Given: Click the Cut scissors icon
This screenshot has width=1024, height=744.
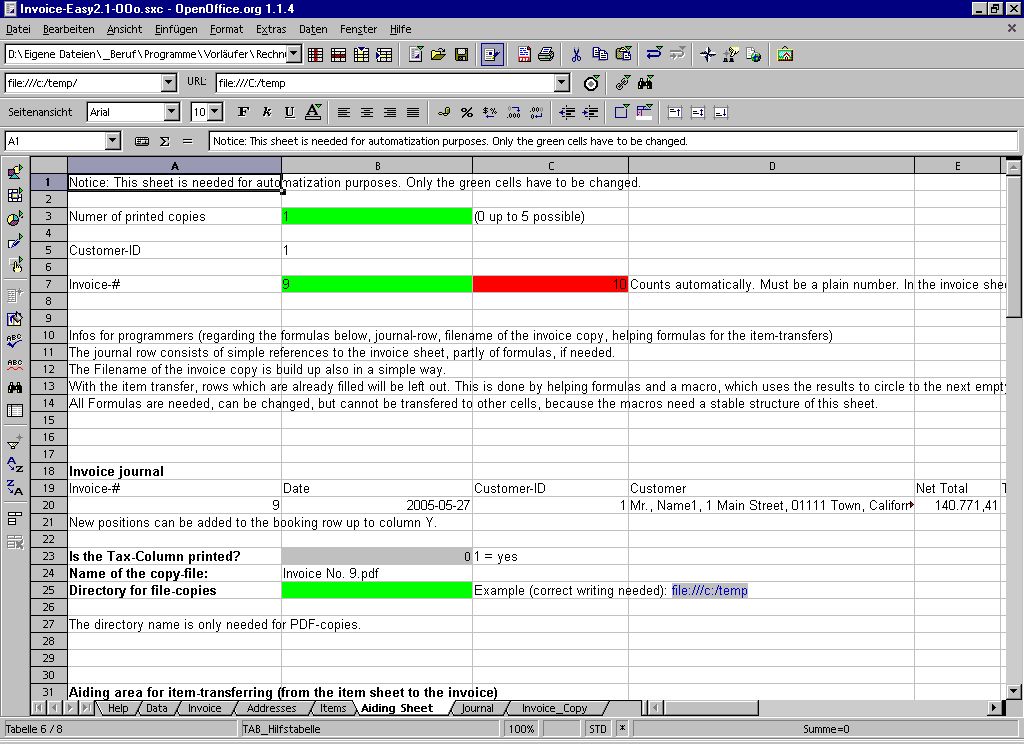Looking at the screenshot, I should click(577, 54).
